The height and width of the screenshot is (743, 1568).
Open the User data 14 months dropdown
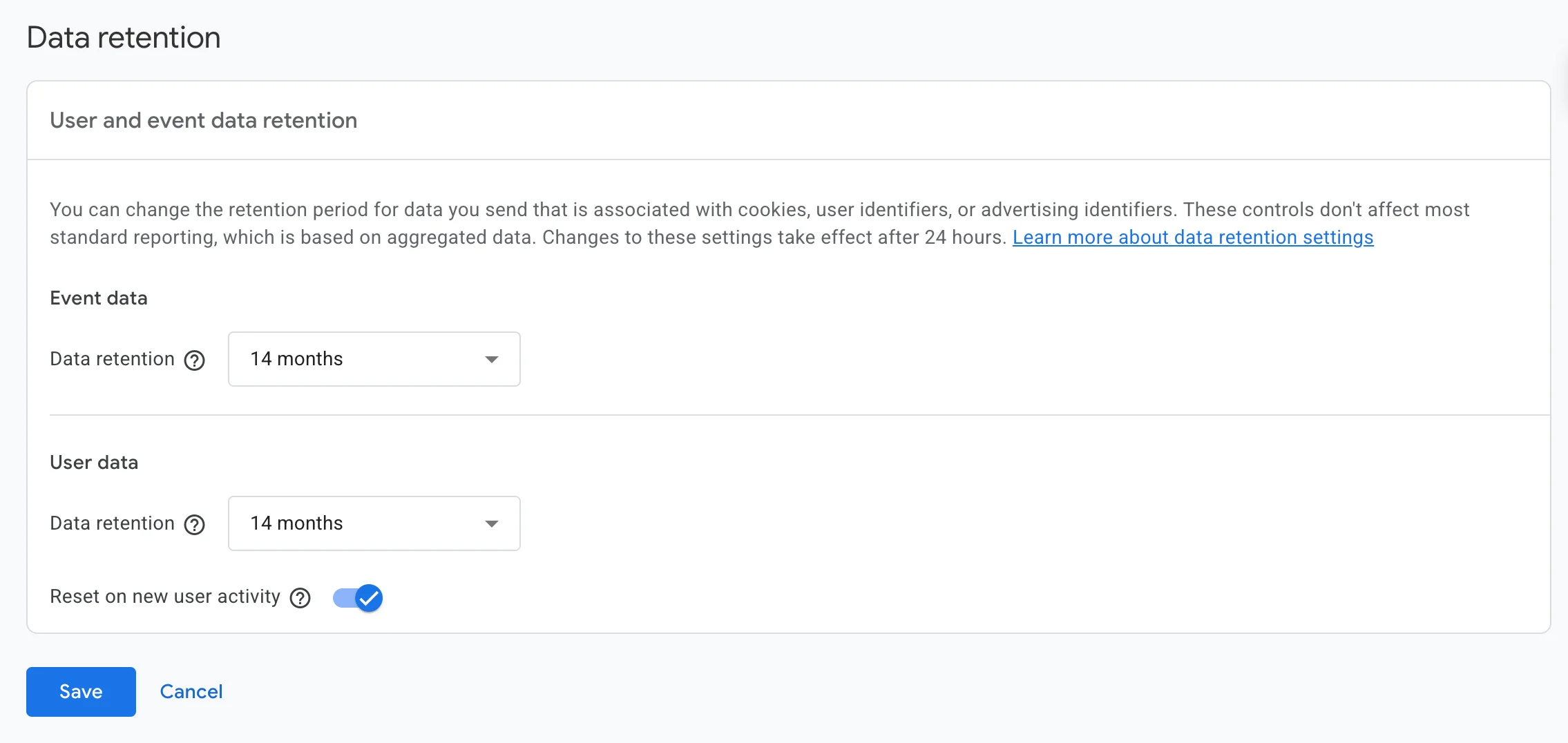373,523
